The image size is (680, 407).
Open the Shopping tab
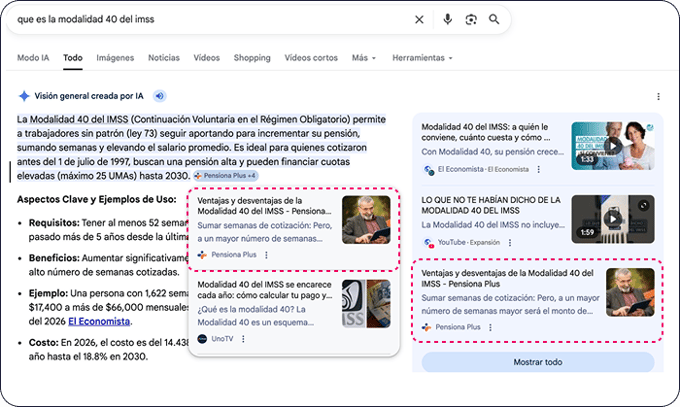252,58
